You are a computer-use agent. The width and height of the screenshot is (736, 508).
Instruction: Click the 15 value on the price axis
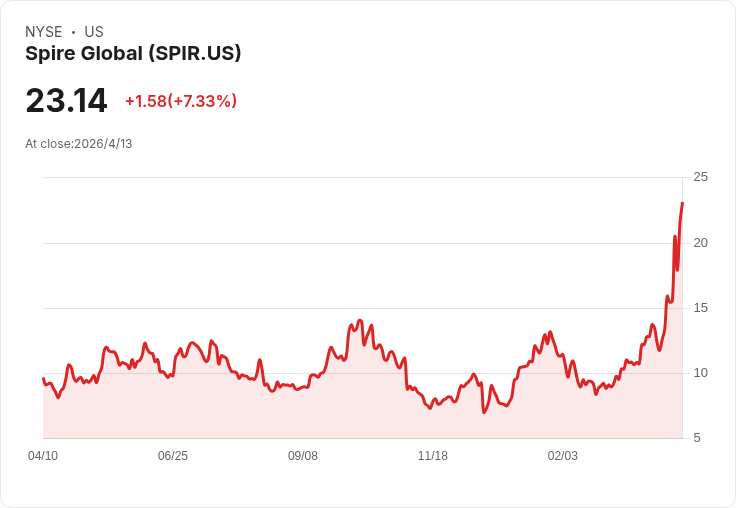[701, 308]
